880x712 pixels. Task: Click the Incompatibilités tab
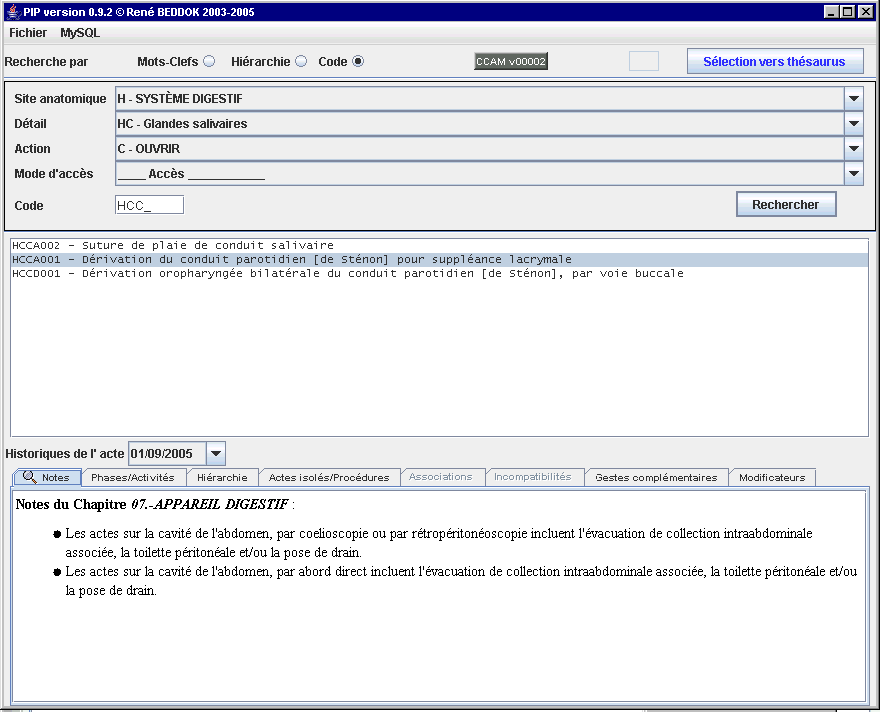[533, 477]
